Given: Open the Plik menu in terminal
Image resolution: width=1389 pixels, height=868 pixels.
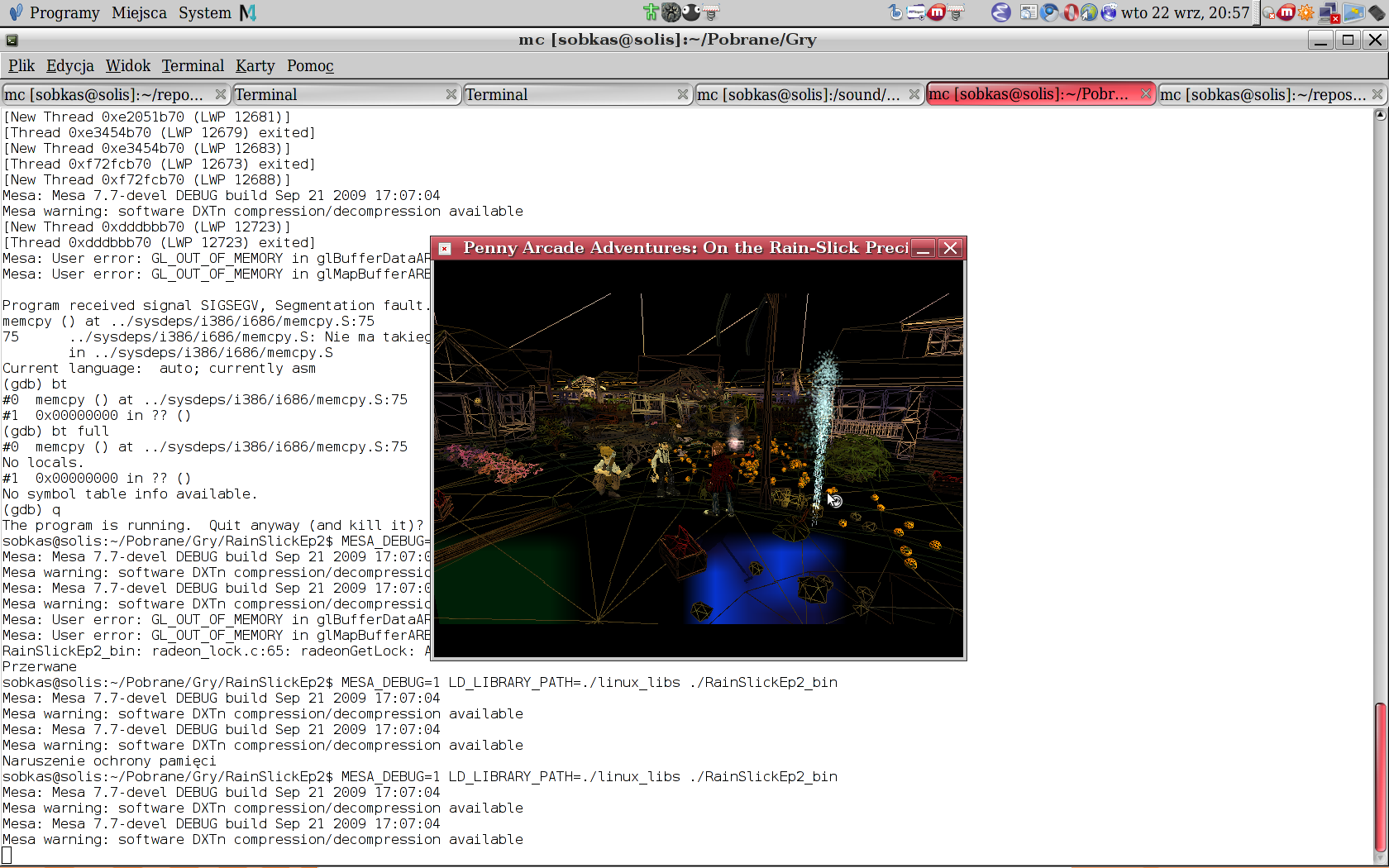Looking at the screenshot, I should [21, 65].
